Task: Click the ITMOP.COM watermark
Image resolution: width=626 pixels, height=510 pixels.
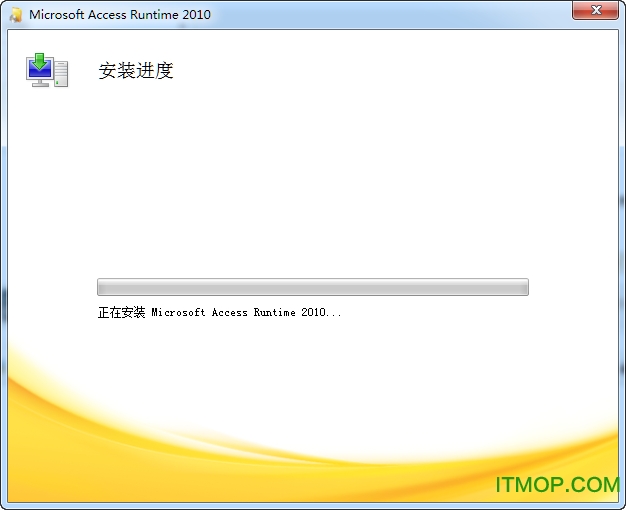Action: (x=557, y=485)
